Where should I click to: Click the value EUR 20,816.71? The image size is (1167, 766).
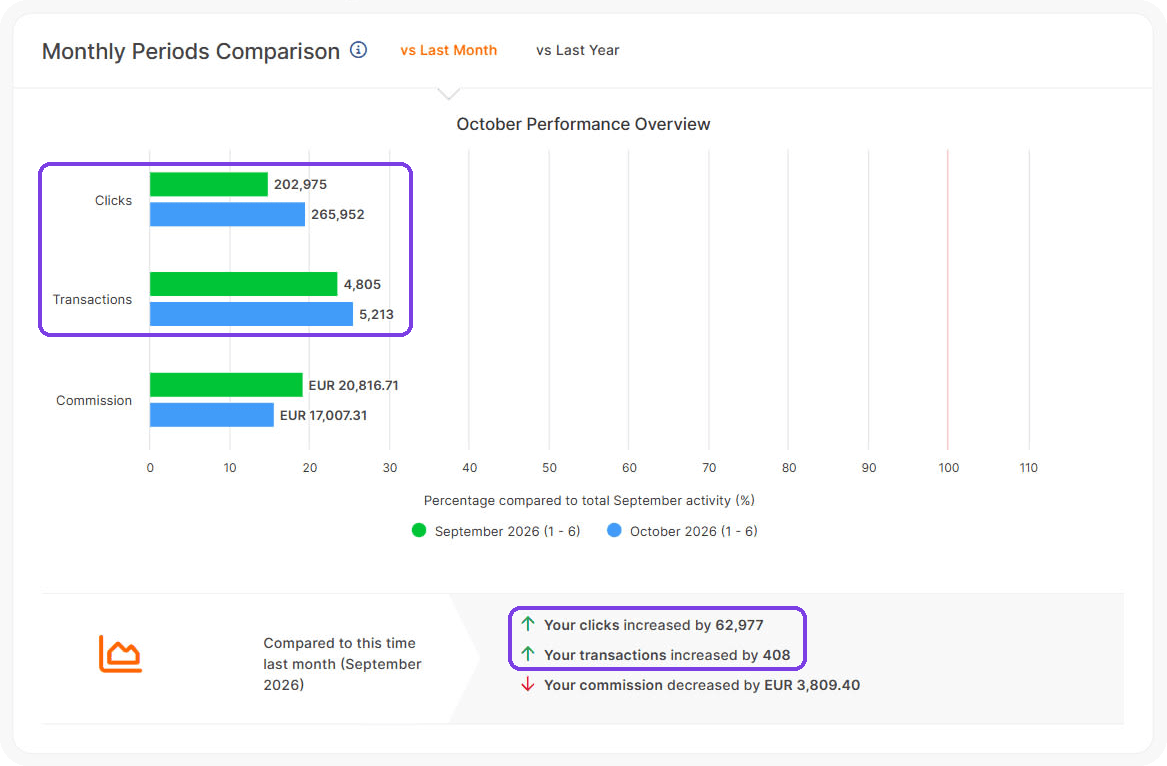click(354, 385)
